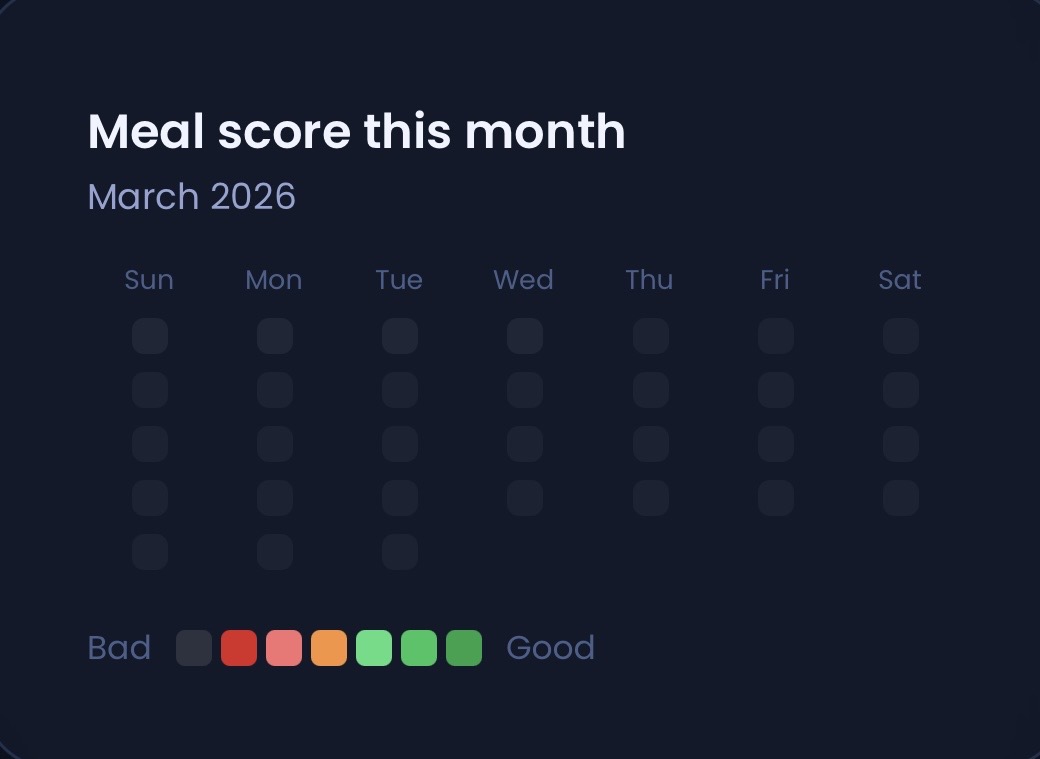Select the Sat column label

pyautogui.click(x=899, y=280)
